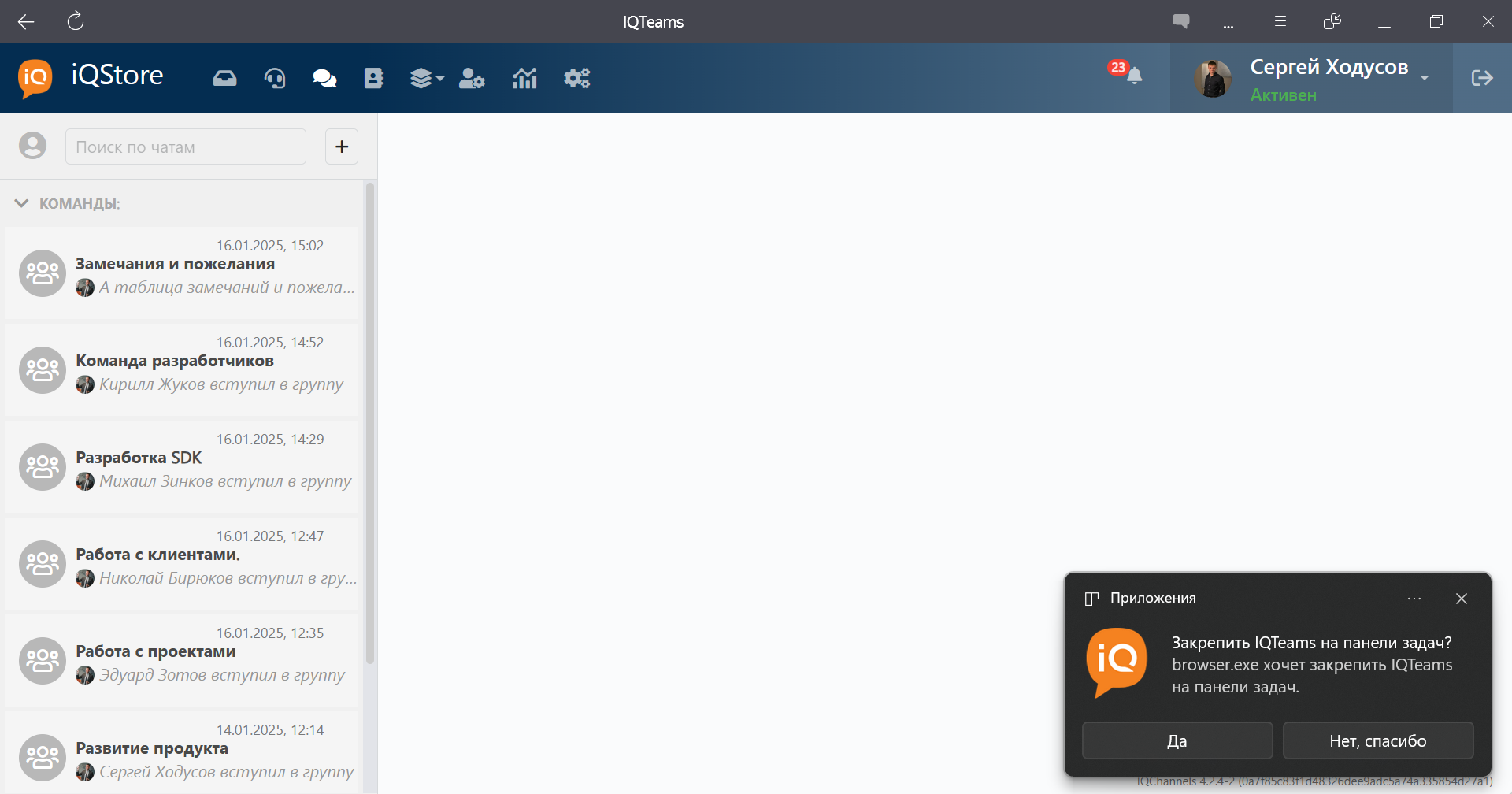This screenshot has height=794, width=1512.
Task: Click preview 'Николай Бирюков вступил в гру...'
Action: pos(228,578)
